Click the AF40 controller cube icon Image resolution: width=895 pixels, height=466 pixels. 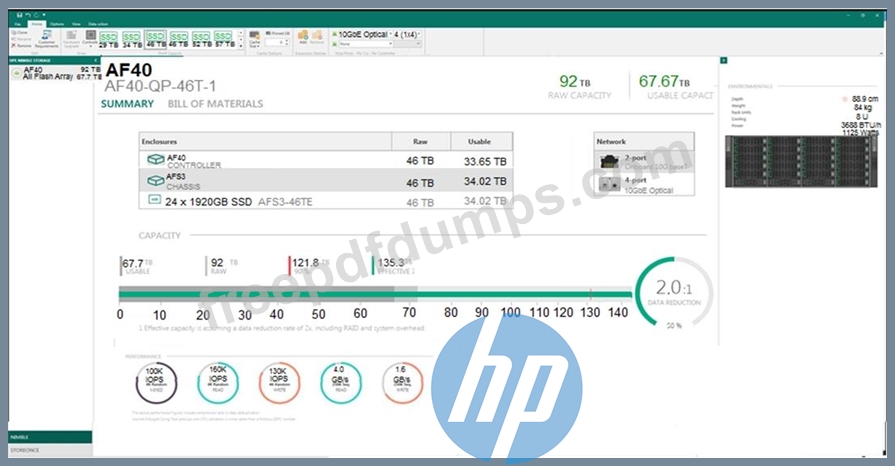click(x=155, y=159)
